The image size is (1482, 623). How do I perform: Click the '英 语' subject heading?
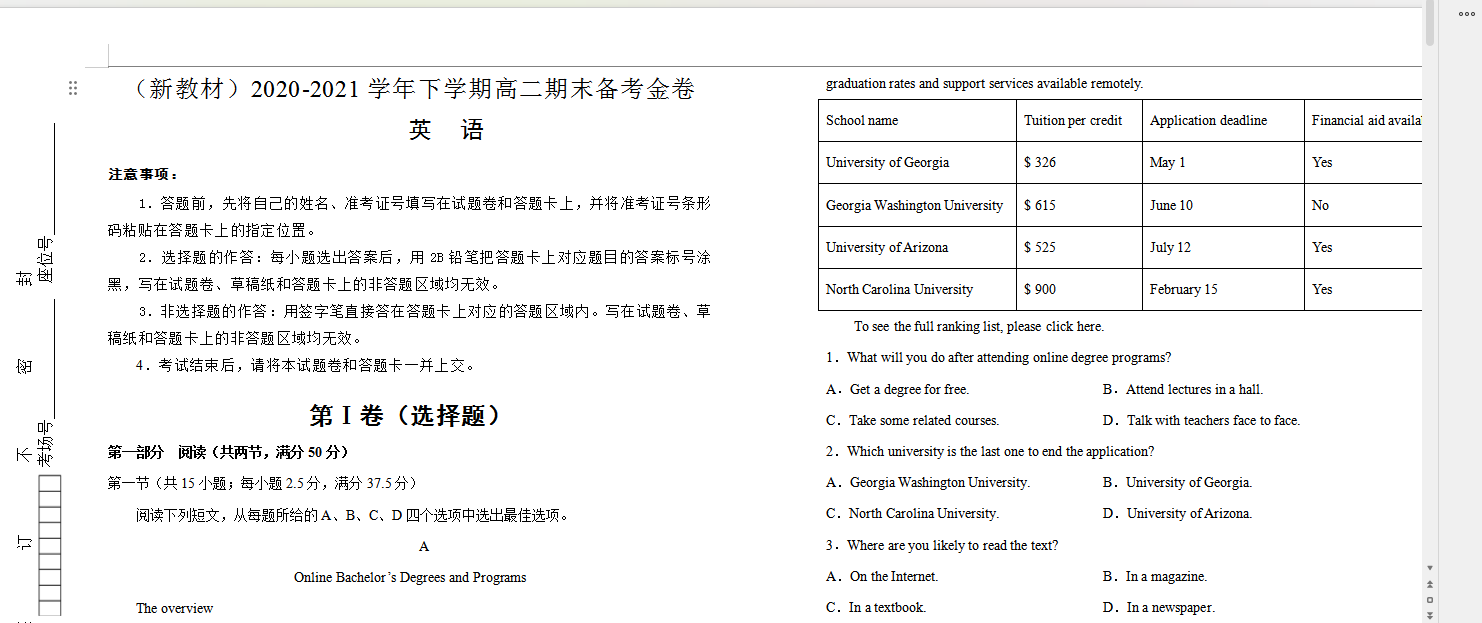[446, 130]
